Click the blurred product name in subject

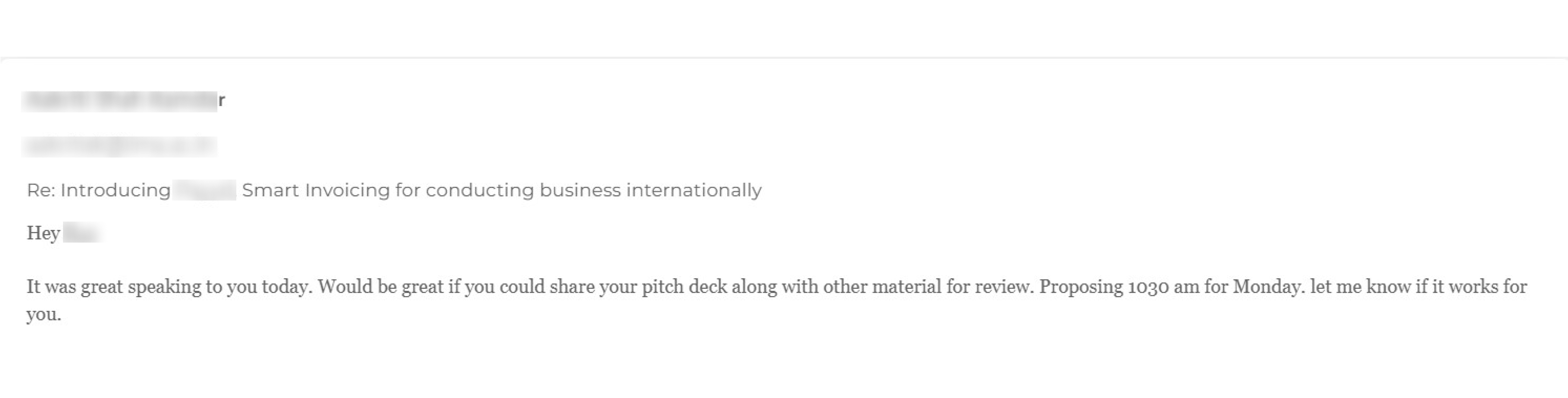[x=205, y=191]
